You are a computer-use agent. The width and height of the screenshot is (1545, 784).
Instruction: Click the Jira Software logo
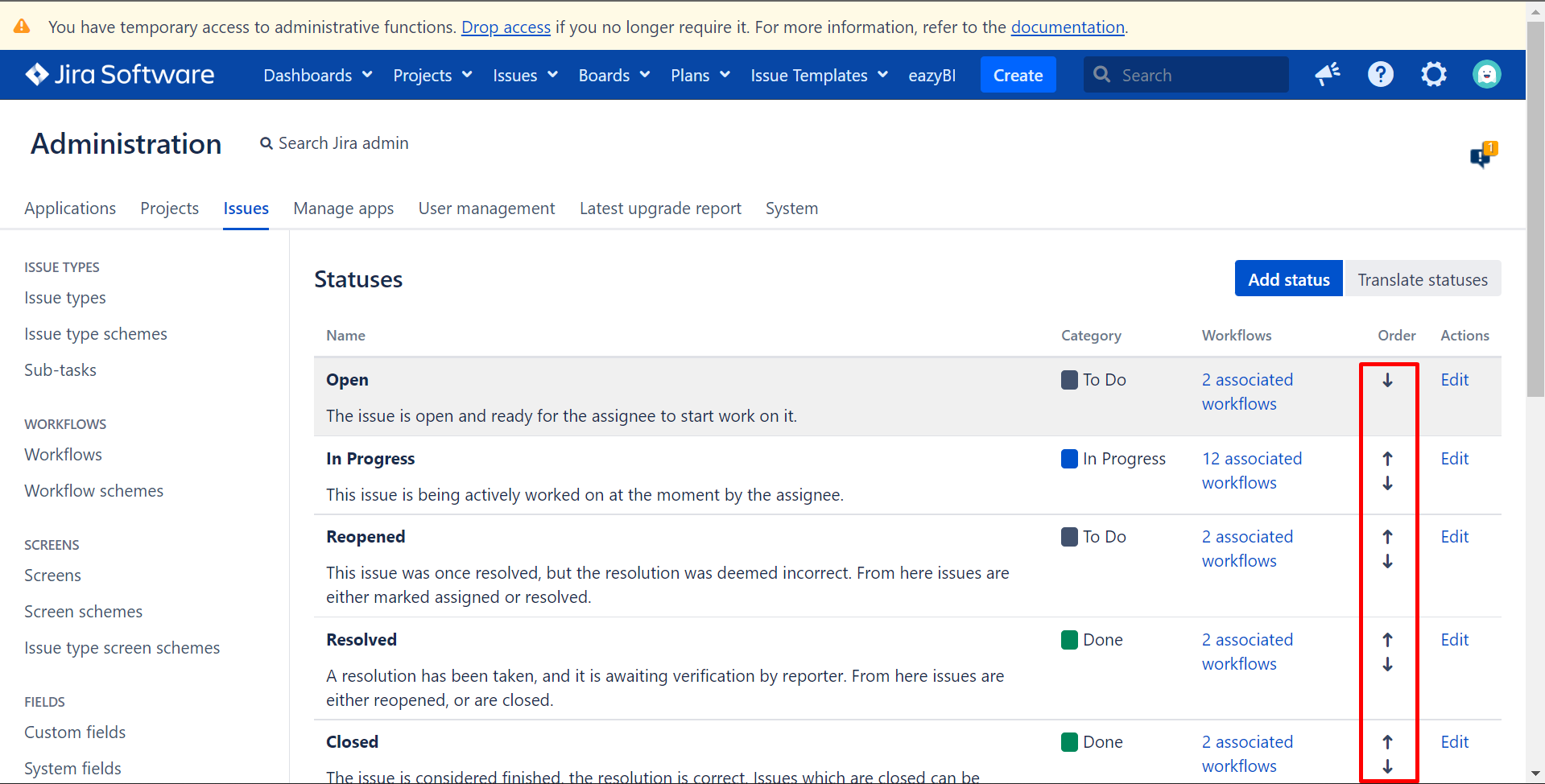coord(119,74)
